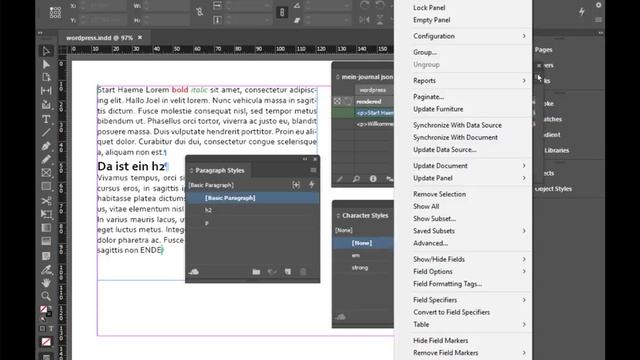The height and width of the screenshot is (360, 640).
Task: Choose Synchronize With Data Source
Action: click(x=457, y=125)
